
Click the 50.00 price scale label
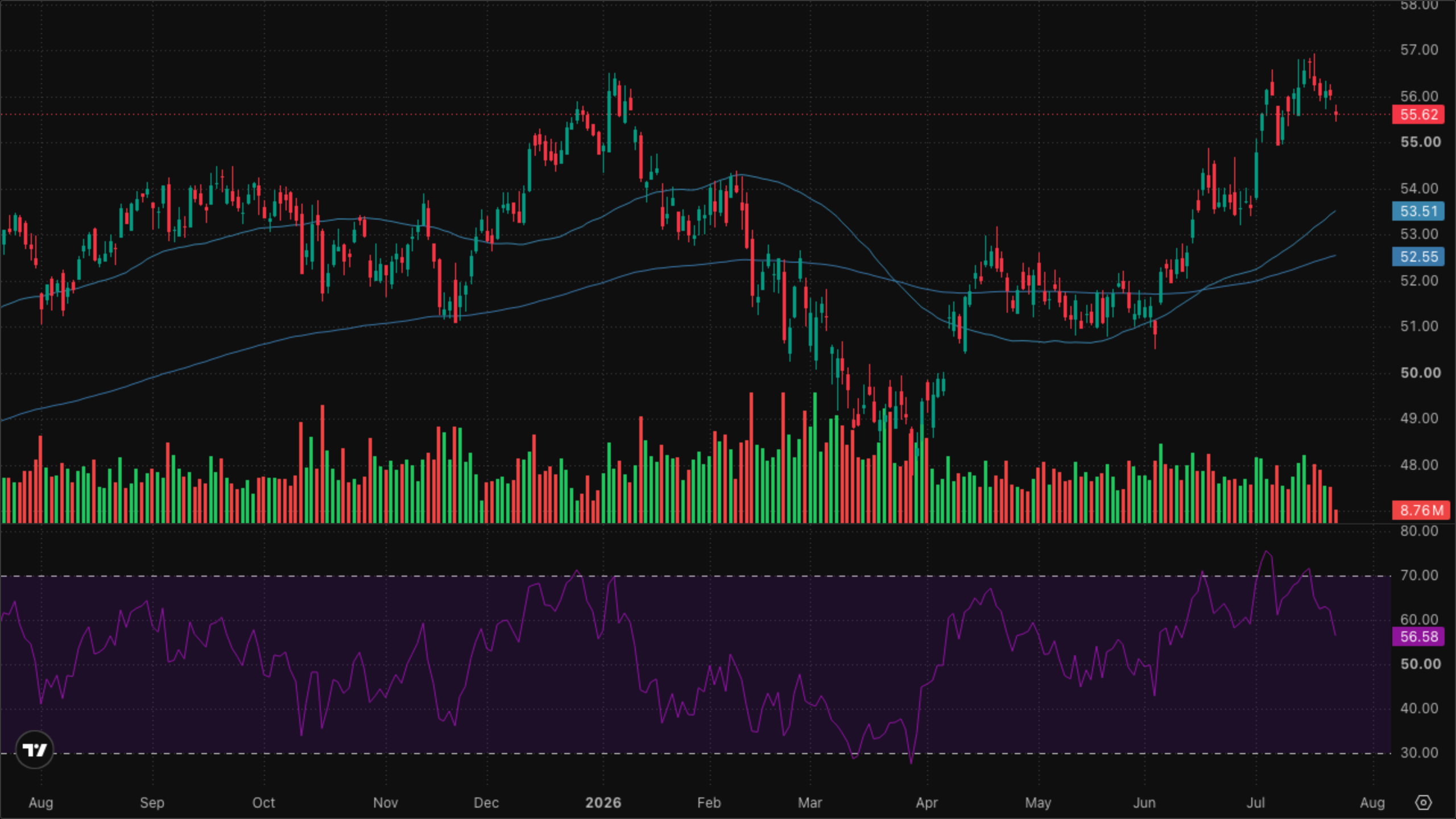tap(1420, 373)
